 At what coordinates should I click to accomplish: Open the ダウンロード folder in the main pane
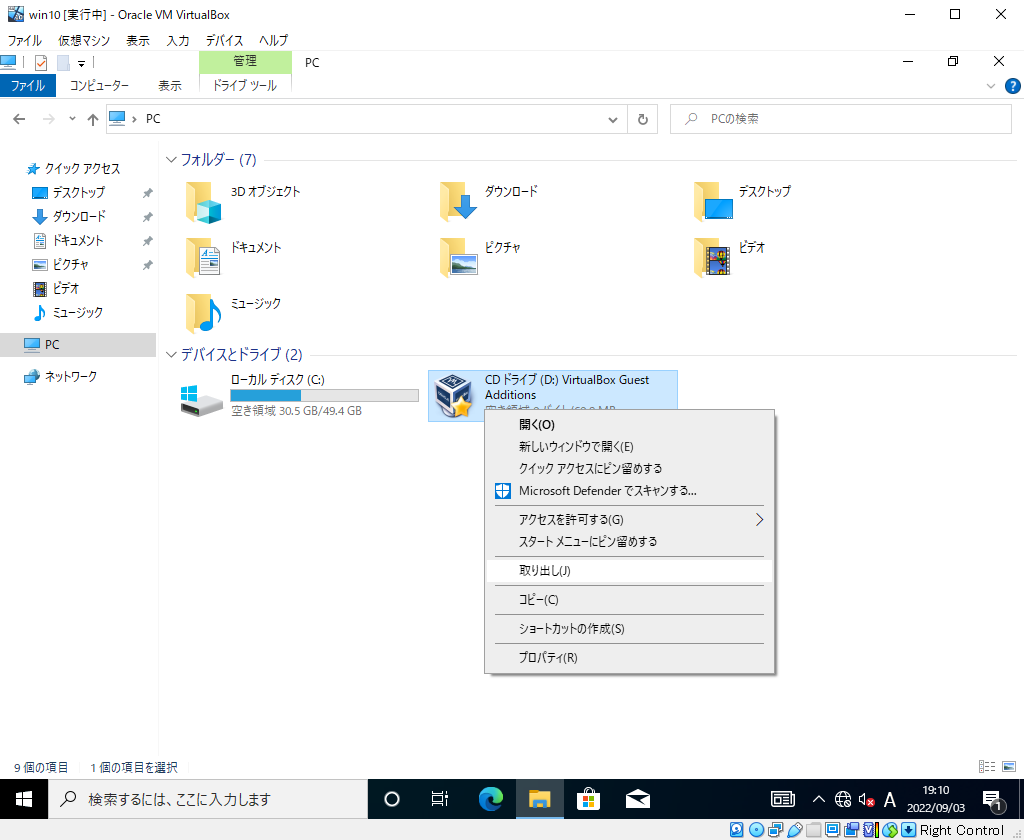[488, 201]
